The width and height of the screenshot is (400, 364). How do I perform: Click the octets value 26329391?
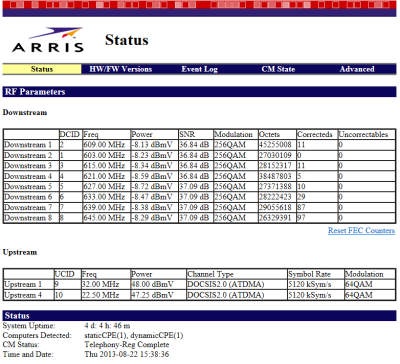[275, 218]
